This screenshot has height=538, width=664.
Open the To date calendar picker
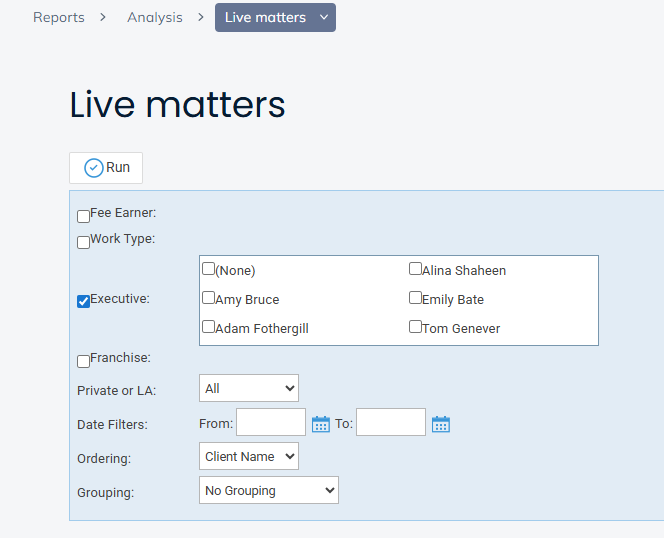pyautogui.click(x=441, y=424)
